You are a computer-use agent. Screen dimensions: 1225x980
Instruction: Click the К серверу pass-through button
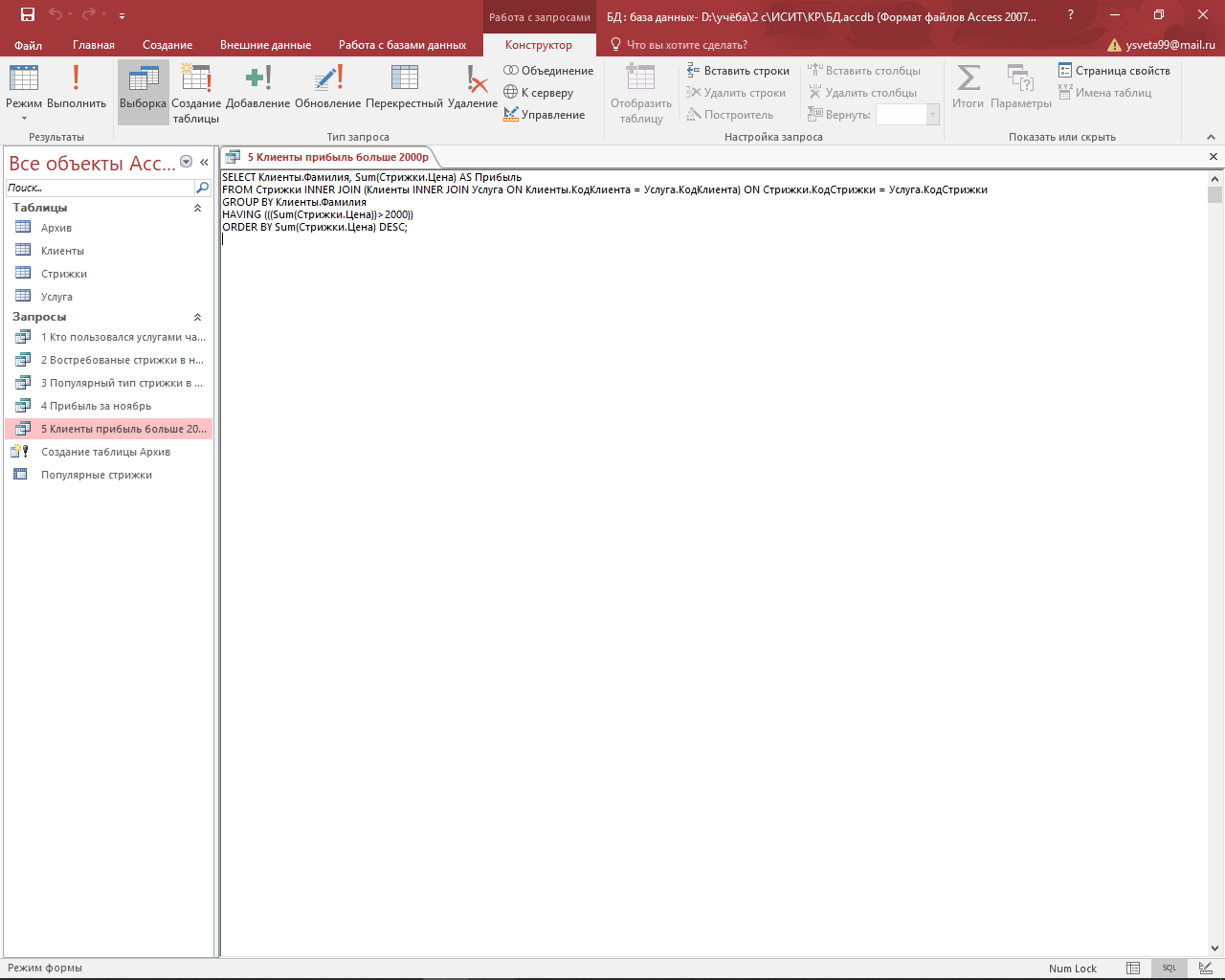539,93
